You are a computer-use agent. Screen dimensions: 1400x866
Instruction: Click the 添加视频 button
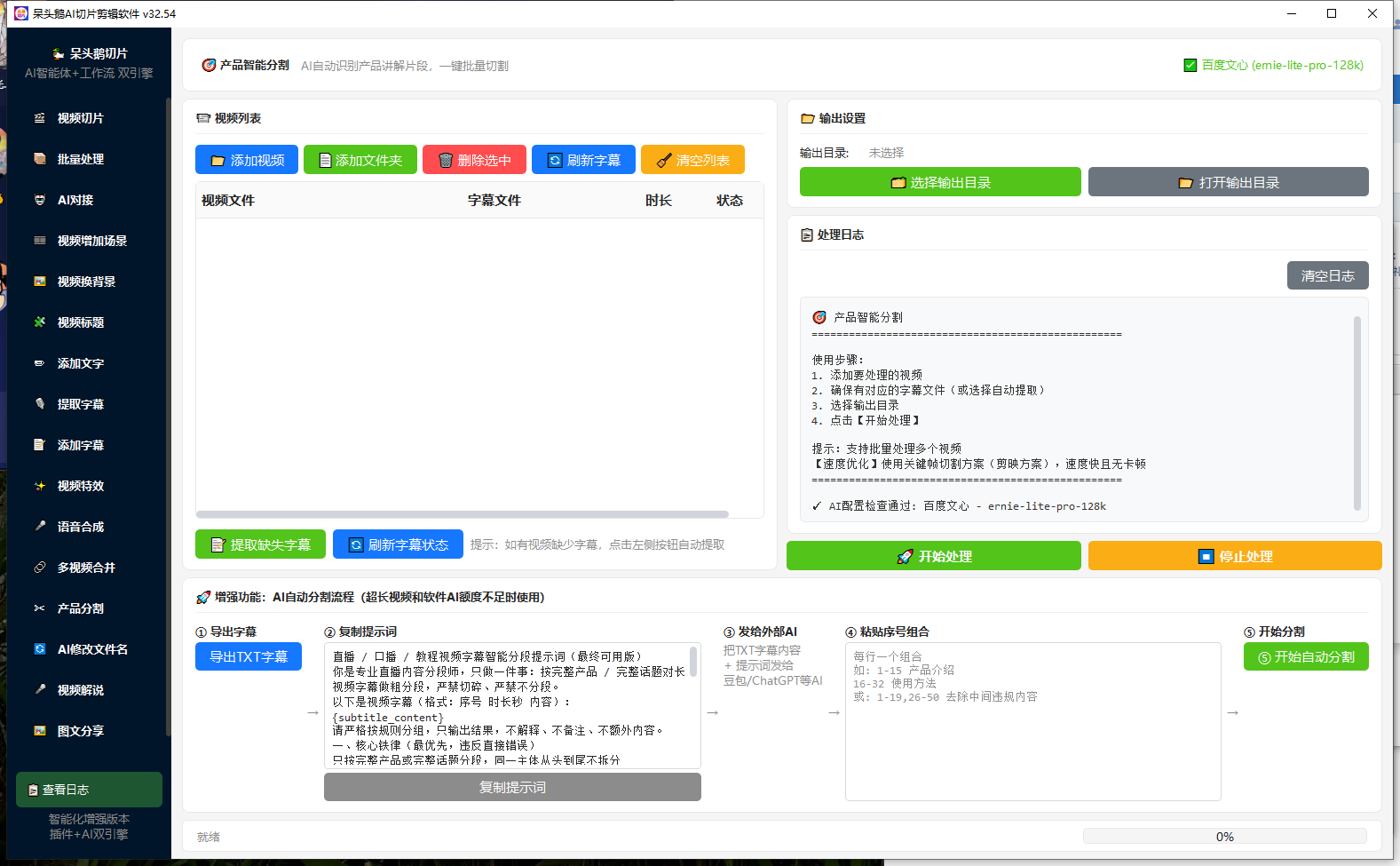tap(247, 160)
